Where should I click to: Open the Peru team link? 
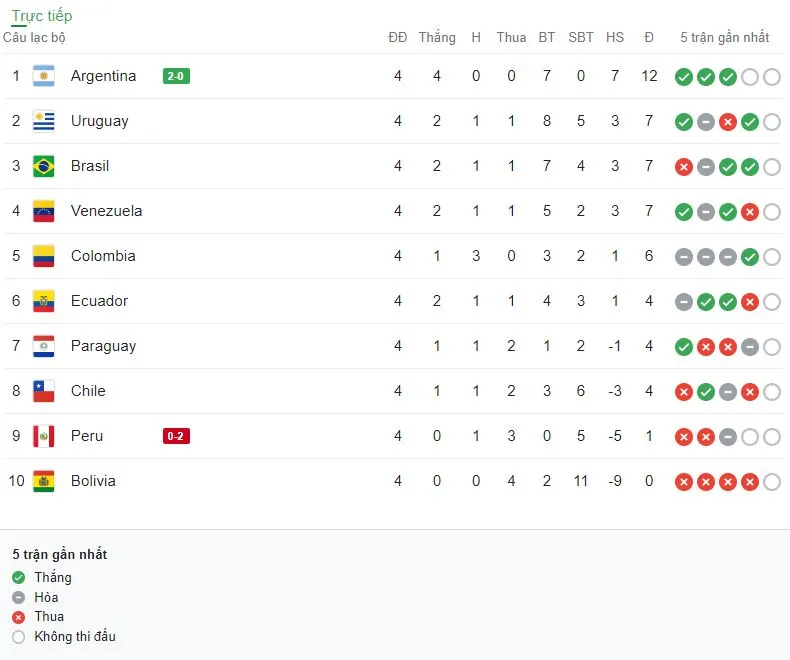tap(87, 436)
